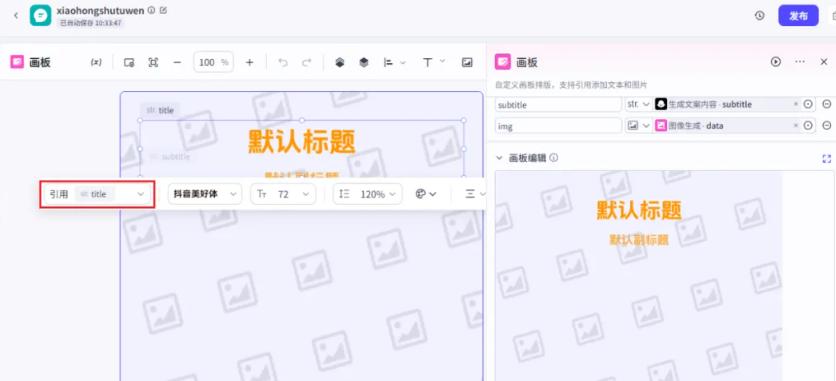
Task: Change the str type of subtitle row
Action: click(638, 104)
